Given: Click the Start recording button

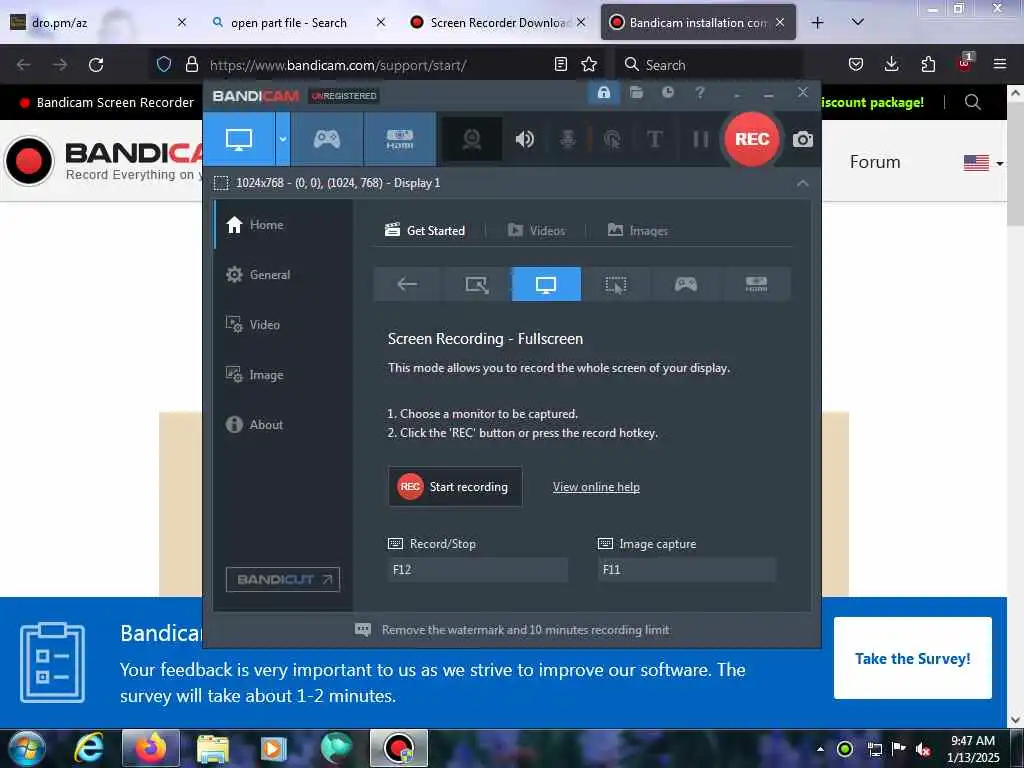Looking at the screenshot, I should point(455,487).
